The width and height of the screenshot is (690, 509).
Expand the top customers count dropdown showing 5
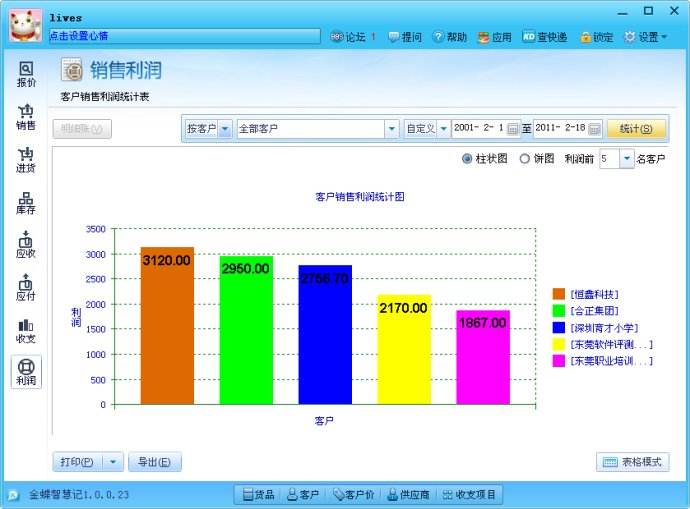[627, 158]
